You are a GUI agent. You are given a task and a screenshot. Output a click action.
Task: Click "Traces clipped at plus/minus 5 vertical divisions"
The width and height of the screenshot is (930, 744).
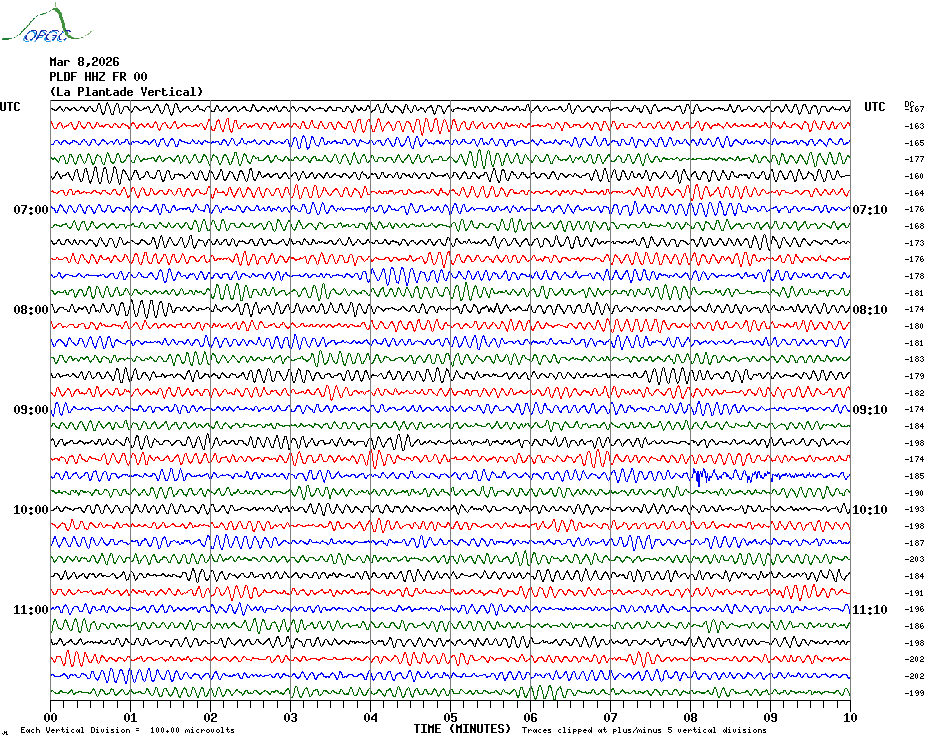tap(644, 730)
